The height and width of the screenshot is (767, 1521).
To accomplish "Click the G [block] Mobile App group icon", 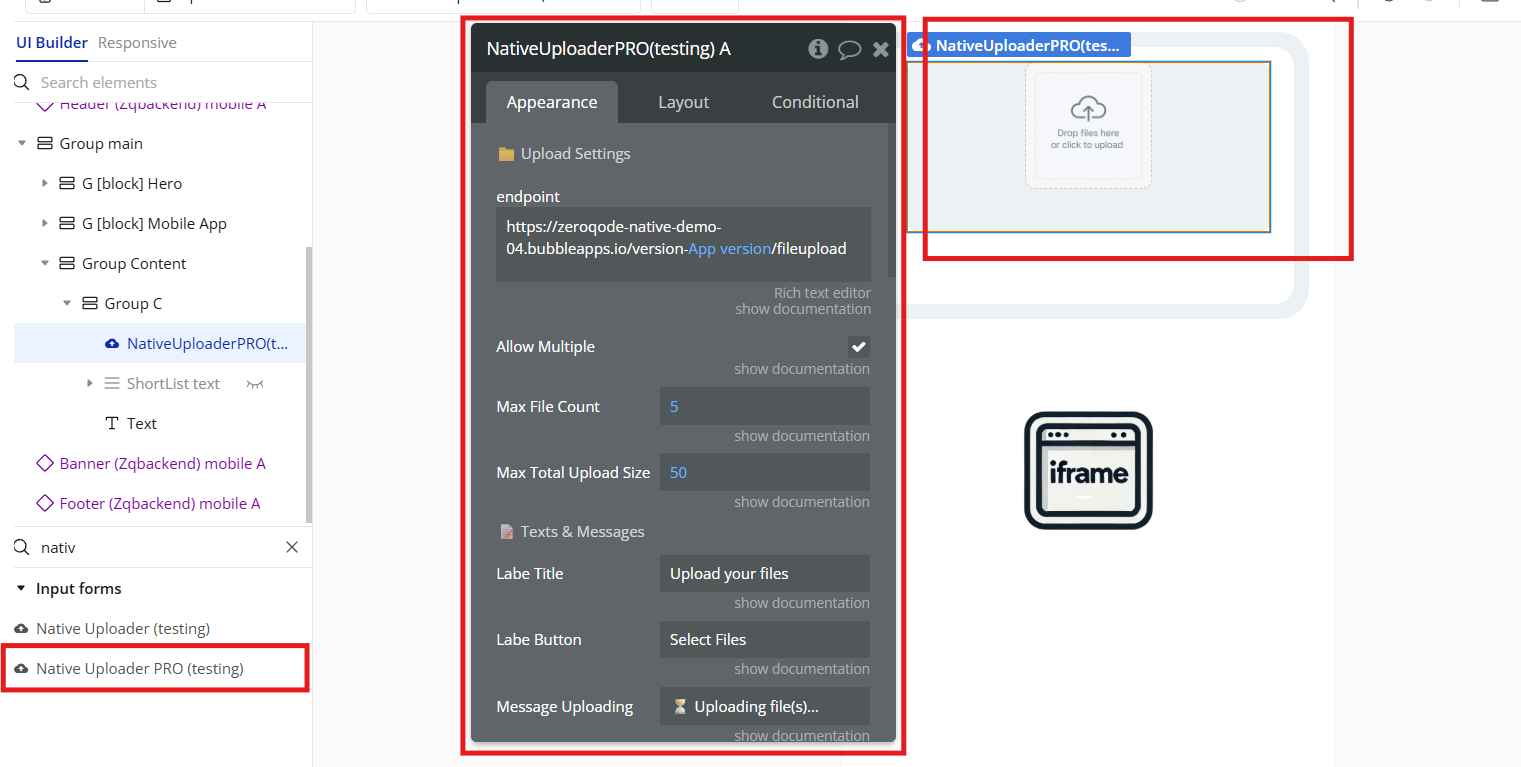I will click(67, 223).
